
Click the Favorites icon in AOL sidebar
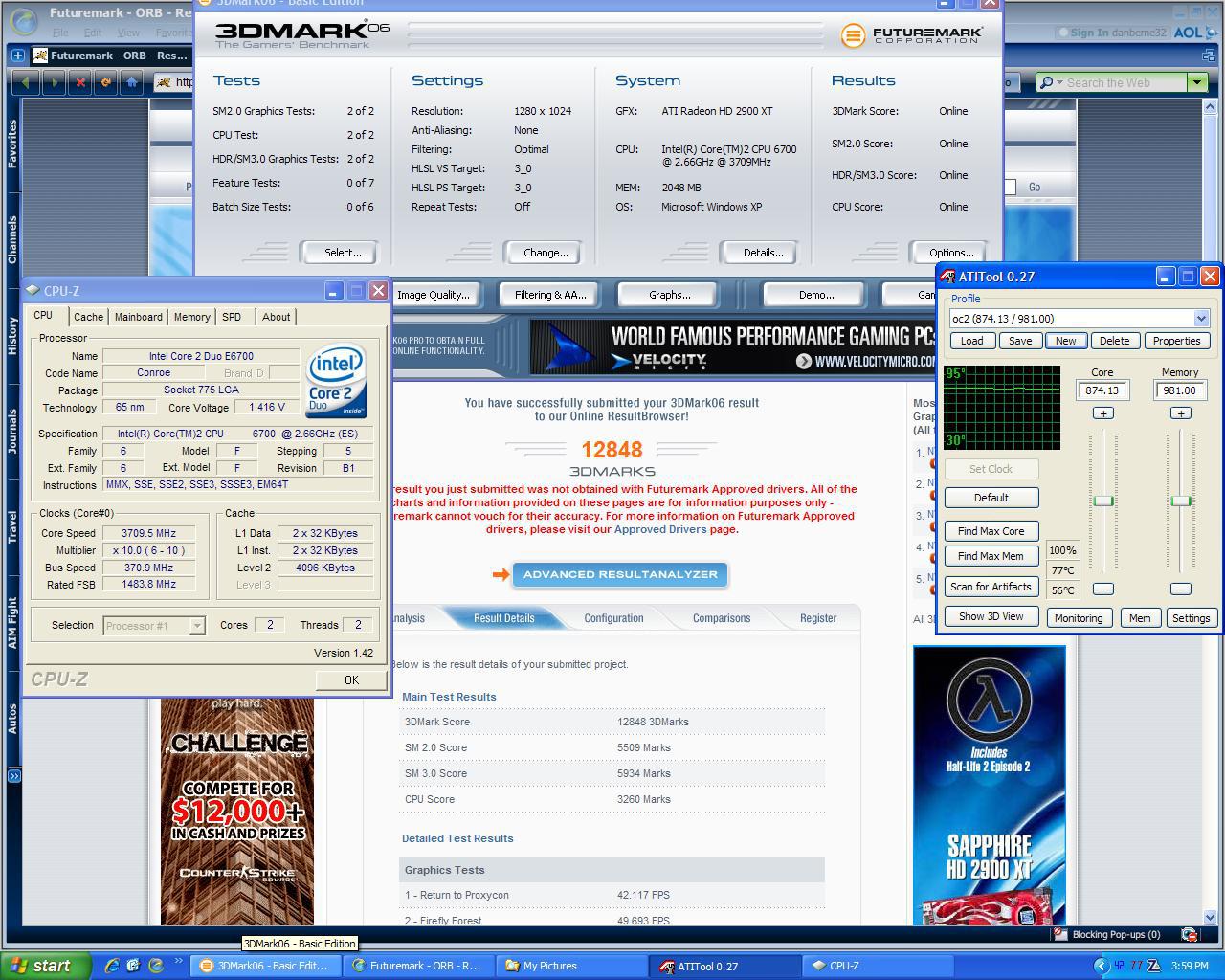click(12, 144)
